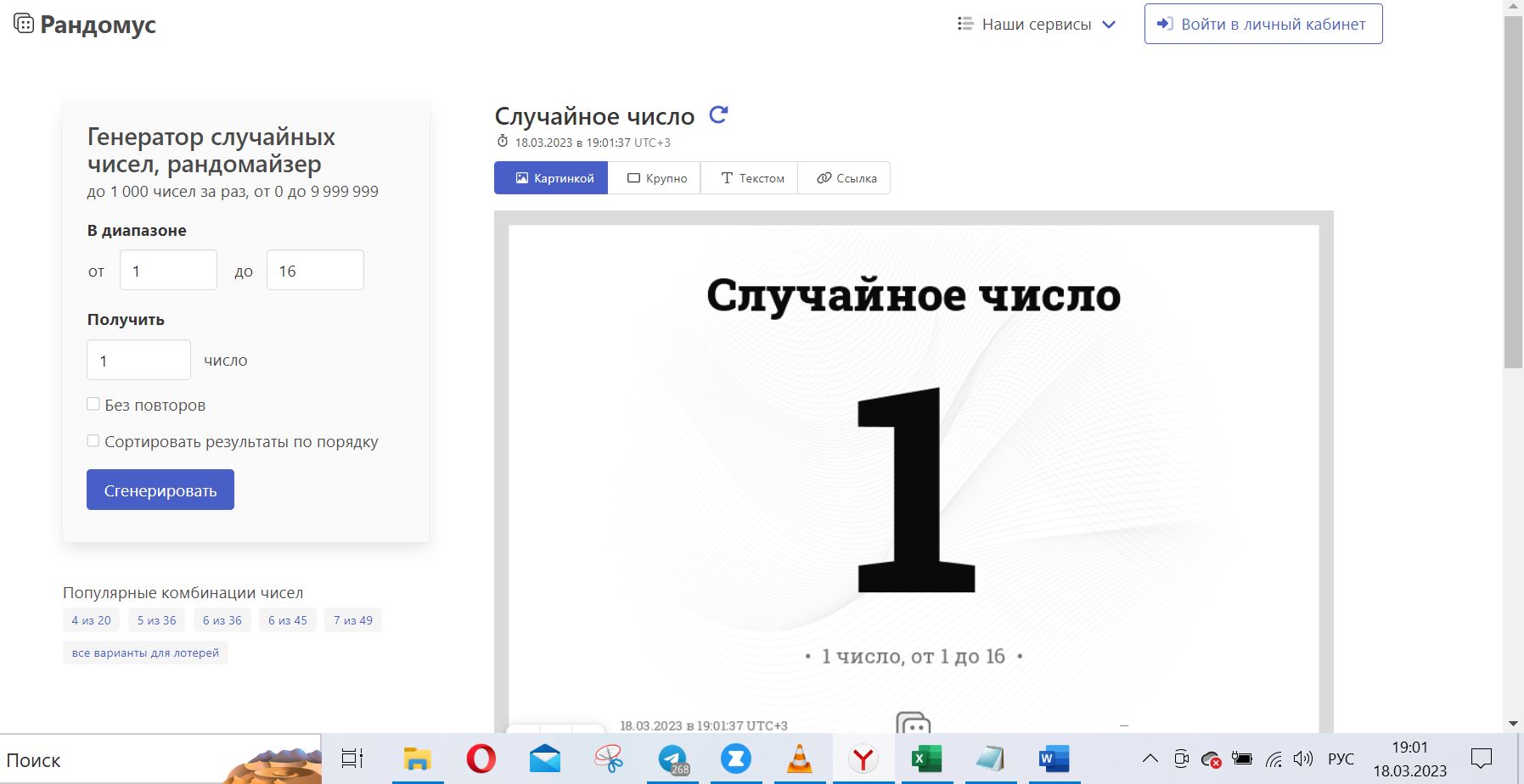This screenshot has width=1524, height=784.
Task: Click the Рандомус dice logo icon
Action: point(24,24)
